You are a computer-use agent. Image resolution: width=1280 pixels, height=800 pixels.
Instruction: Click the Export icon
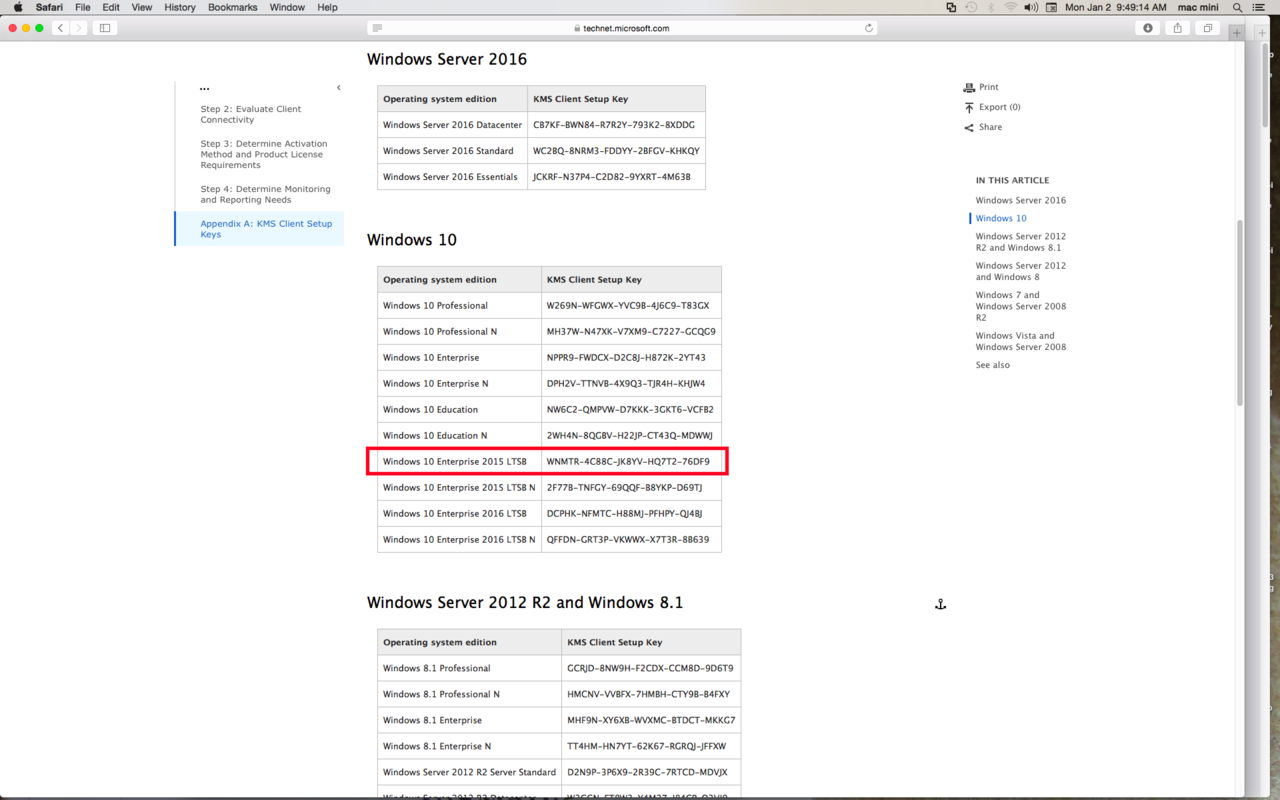pyautogui.click(x=969, y=107)
